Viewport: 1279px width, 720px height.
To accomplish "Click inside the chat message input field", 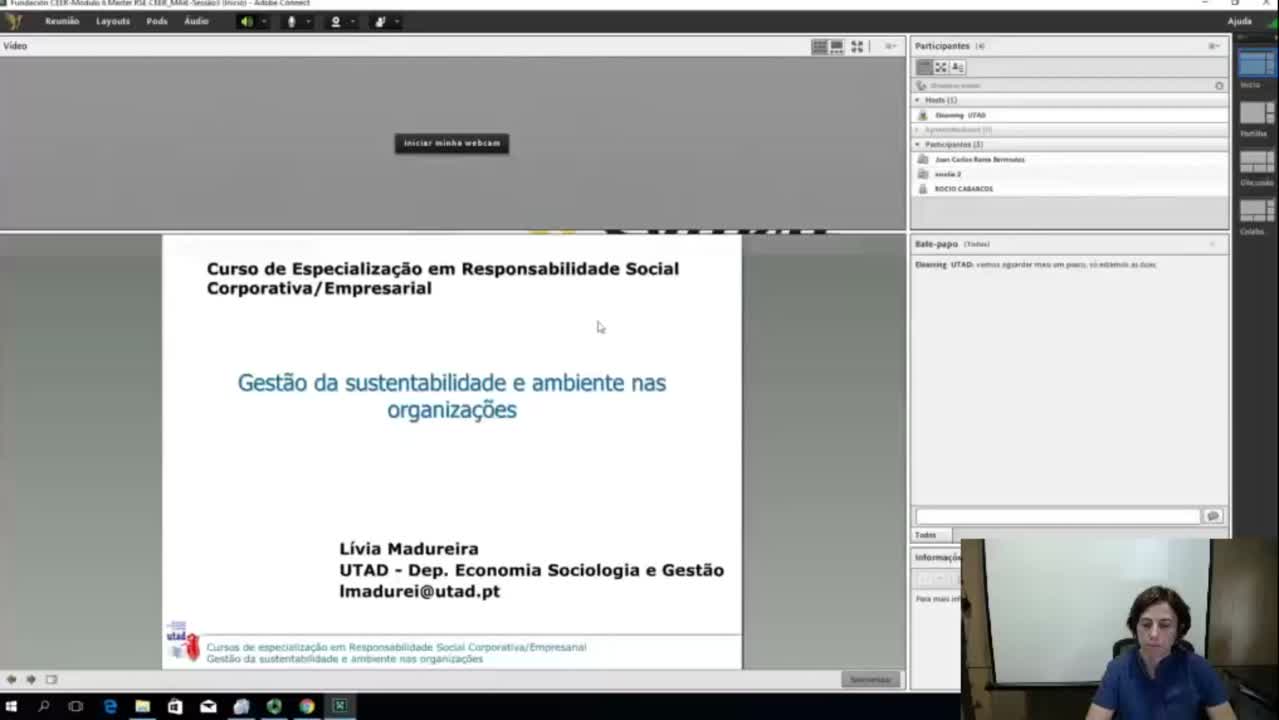I will 1057,515.
